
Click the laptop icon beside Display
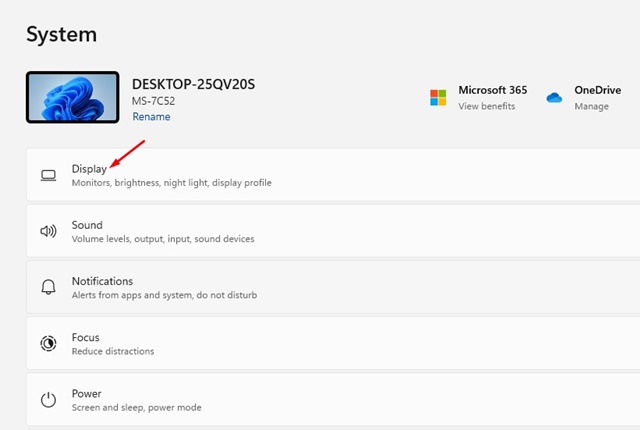coord(48,175)
